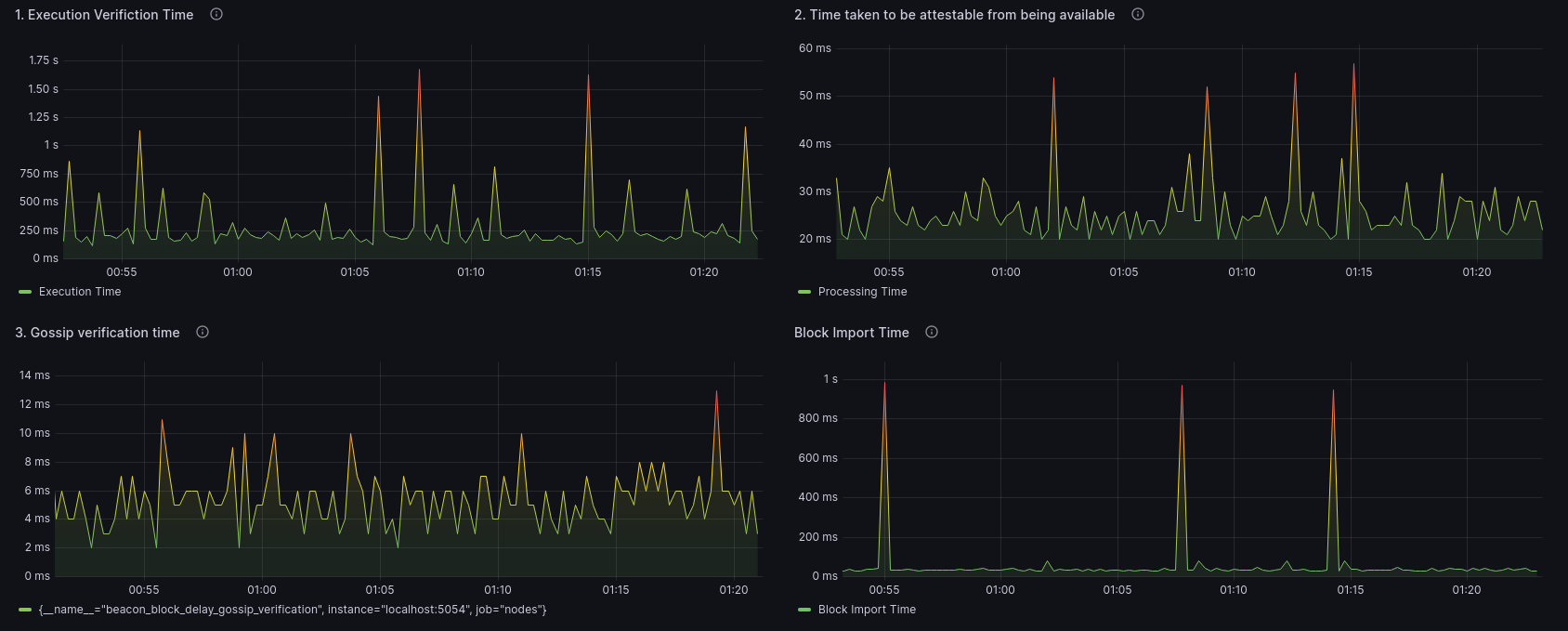1568x631 pixels.
Task: Click the 01:05 time label in Execution Verifiction panel
Action: (x=355, y=272)
